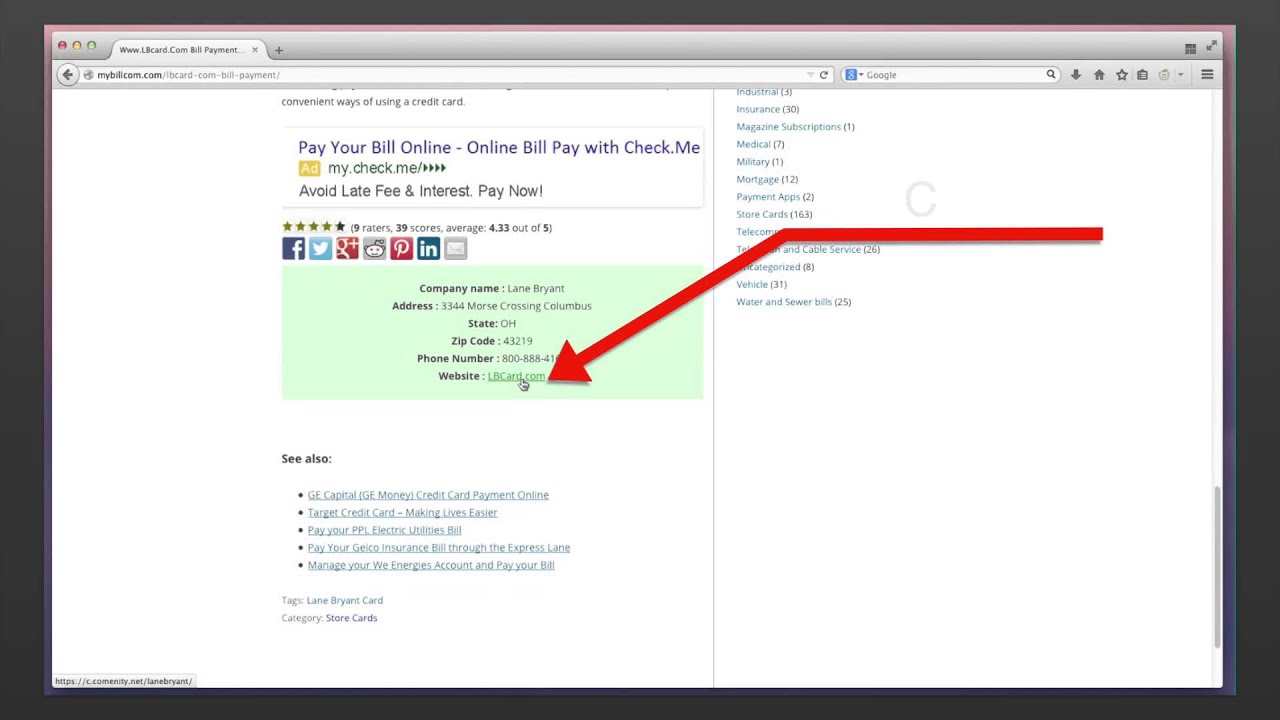Open the add-on icon's dropdown arrow

coord(1180,75)
